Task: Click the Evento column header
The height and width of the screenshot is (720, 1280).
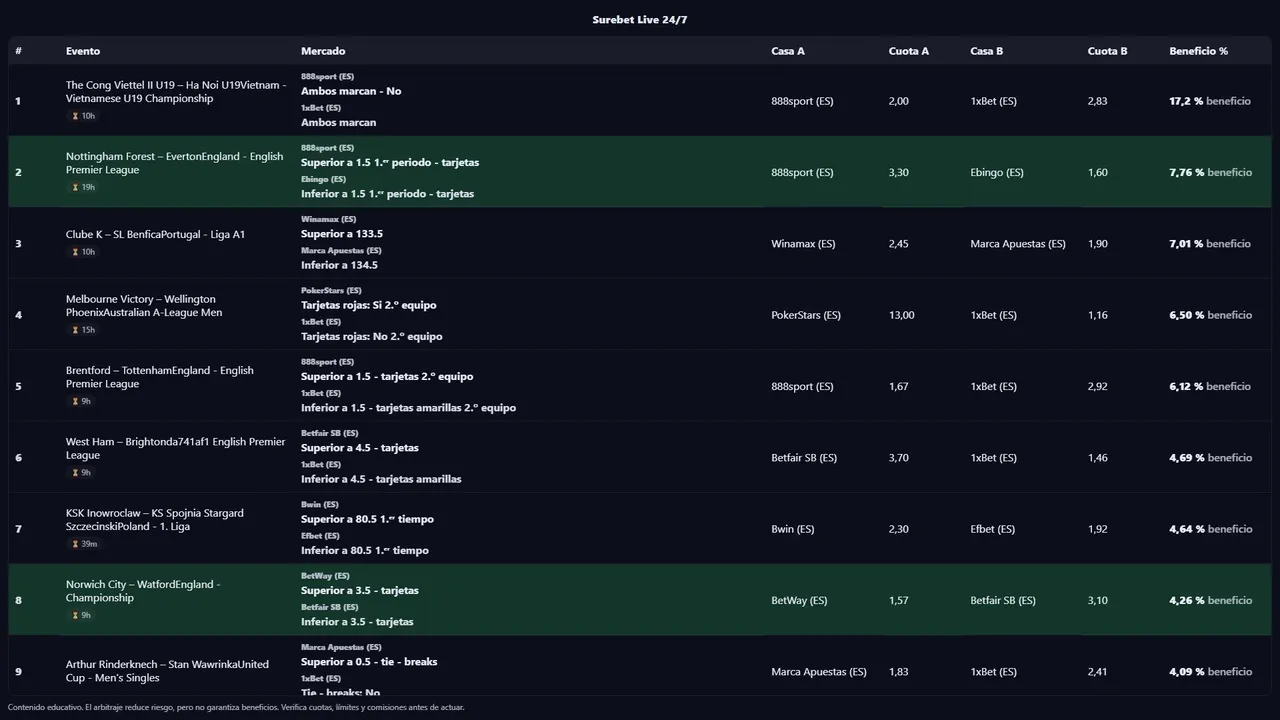Action: tap(83, 51)
